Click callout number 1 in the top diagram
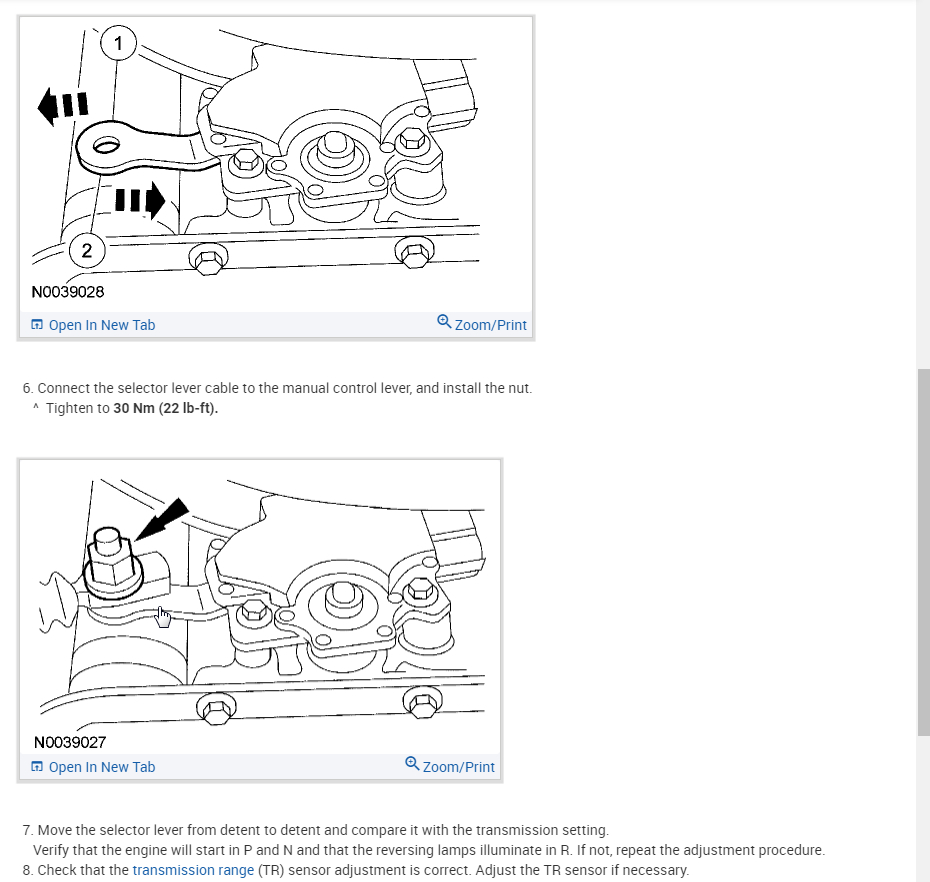 point(118,43)
